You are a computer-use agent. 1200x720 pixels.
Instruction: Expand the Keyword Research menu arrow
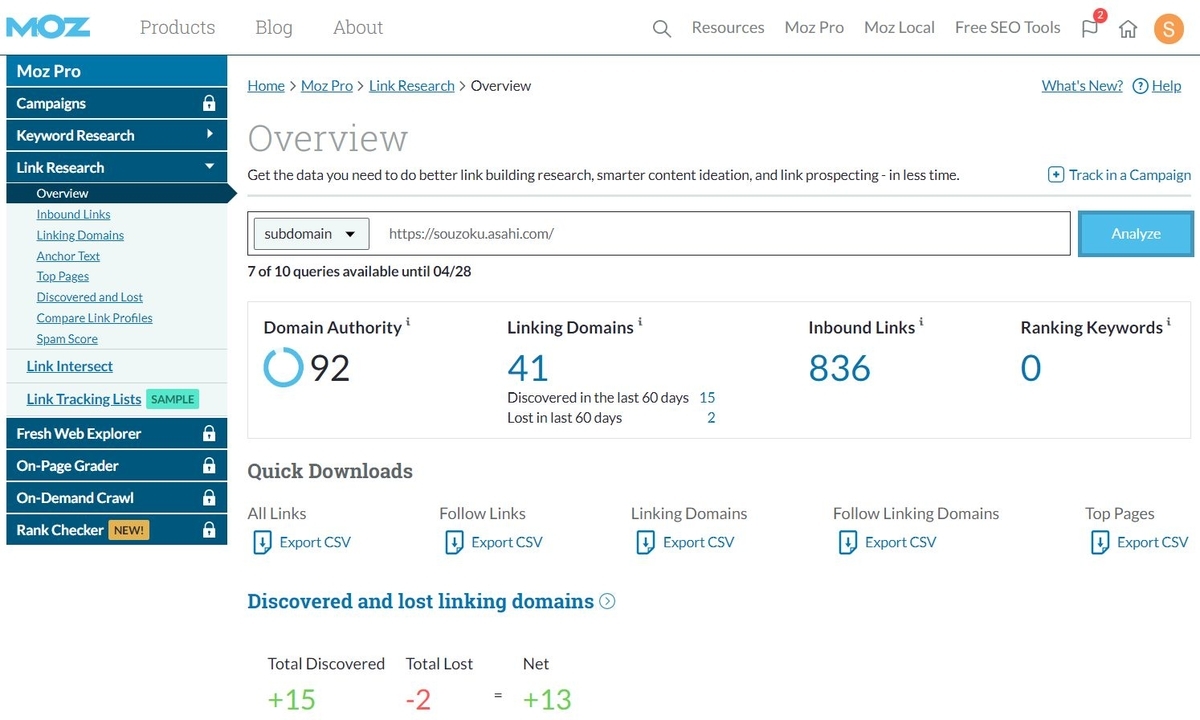tap(210, 134)
